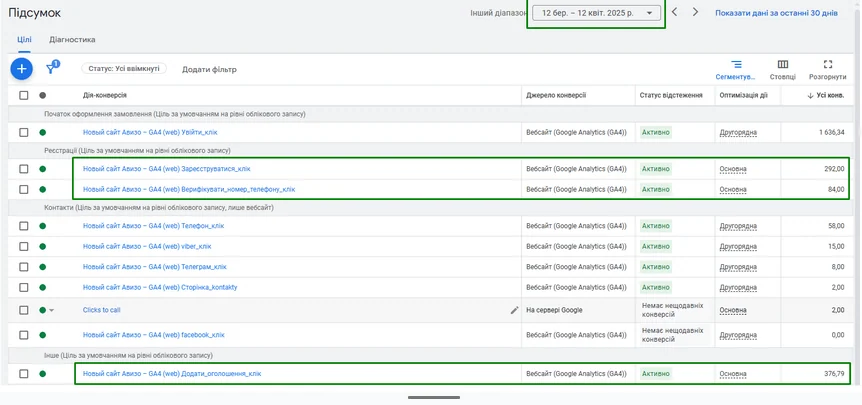Click the pencil edit icon for Clicks to call
The height and width of the screenshot is (405, 862).
[x=514, y=310]
